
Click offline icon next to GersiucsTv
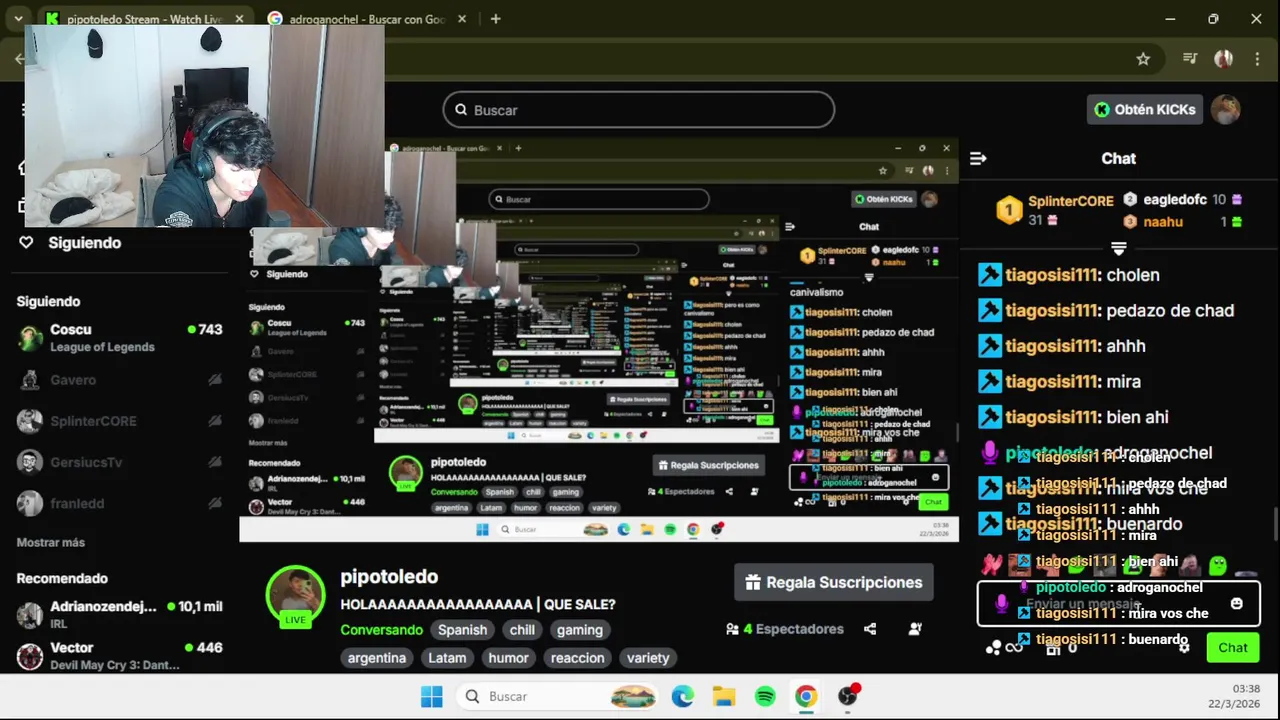(x=214, y=462)
